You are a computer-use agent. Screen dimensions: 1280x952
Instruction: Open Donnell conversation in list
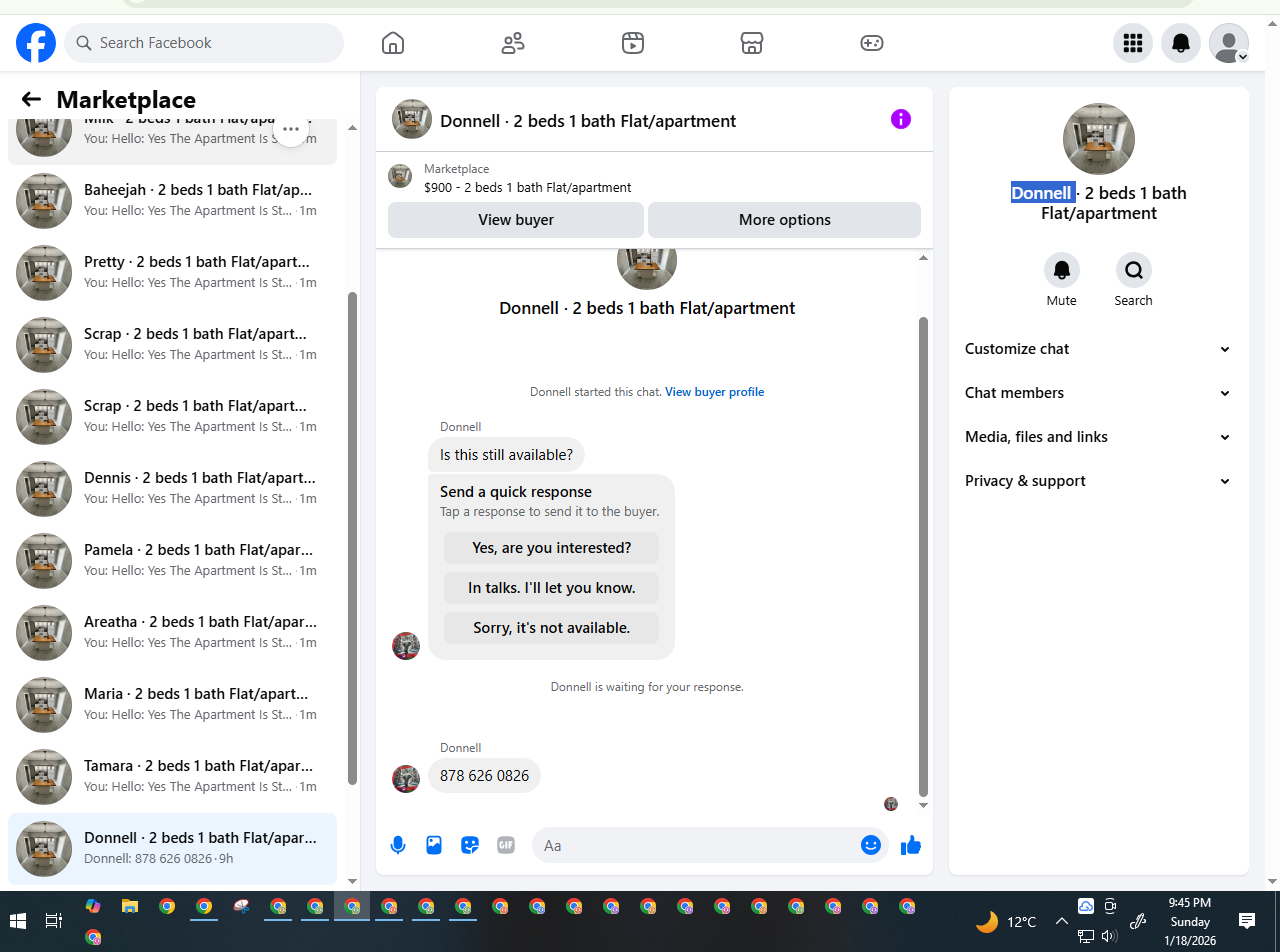[172, 849]
